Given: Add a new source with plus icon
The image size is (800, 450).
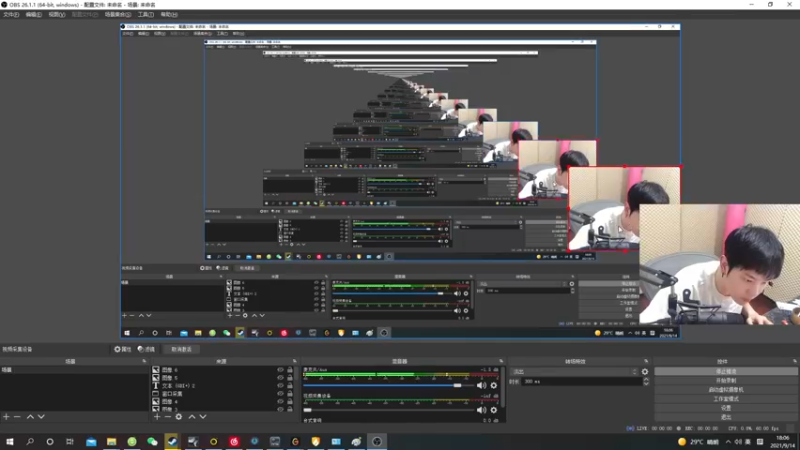Looking at the screenshot, I should 157,417.
